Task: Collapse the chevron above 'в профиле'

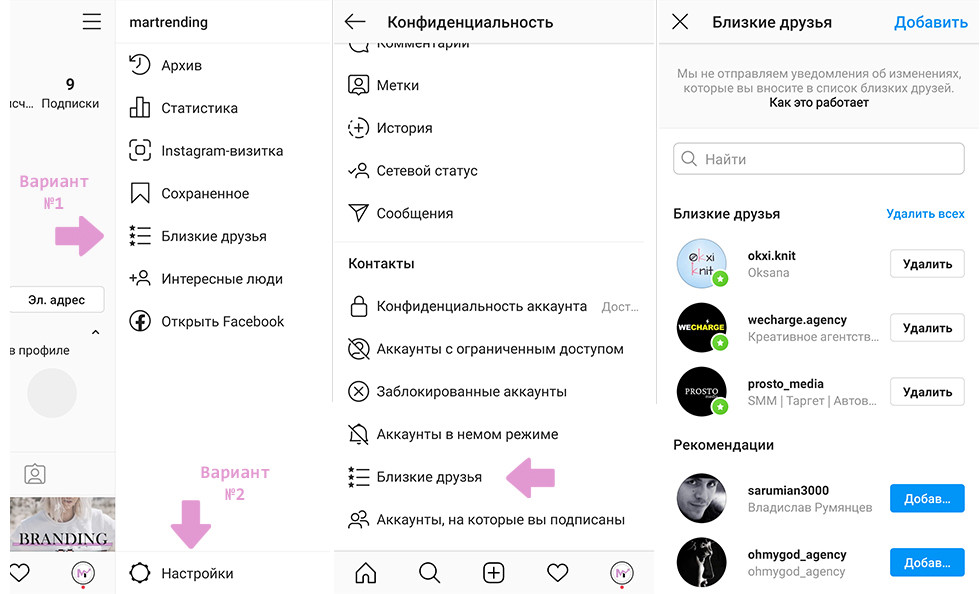Action: click(96, 332)
